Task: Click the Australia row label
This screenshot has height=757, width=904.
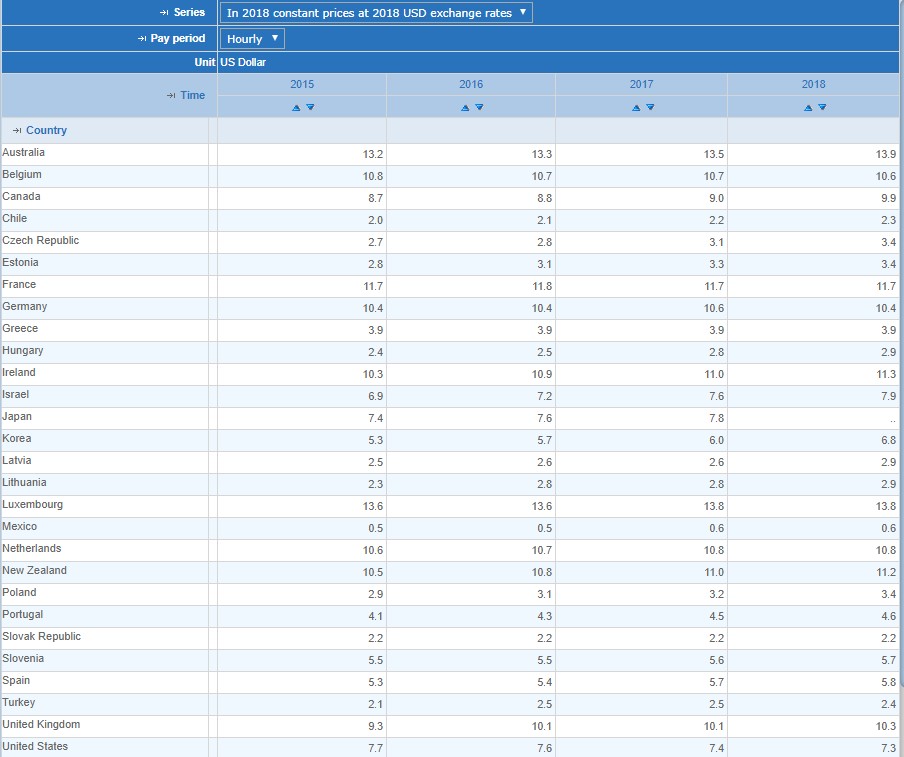Action: 24,153
